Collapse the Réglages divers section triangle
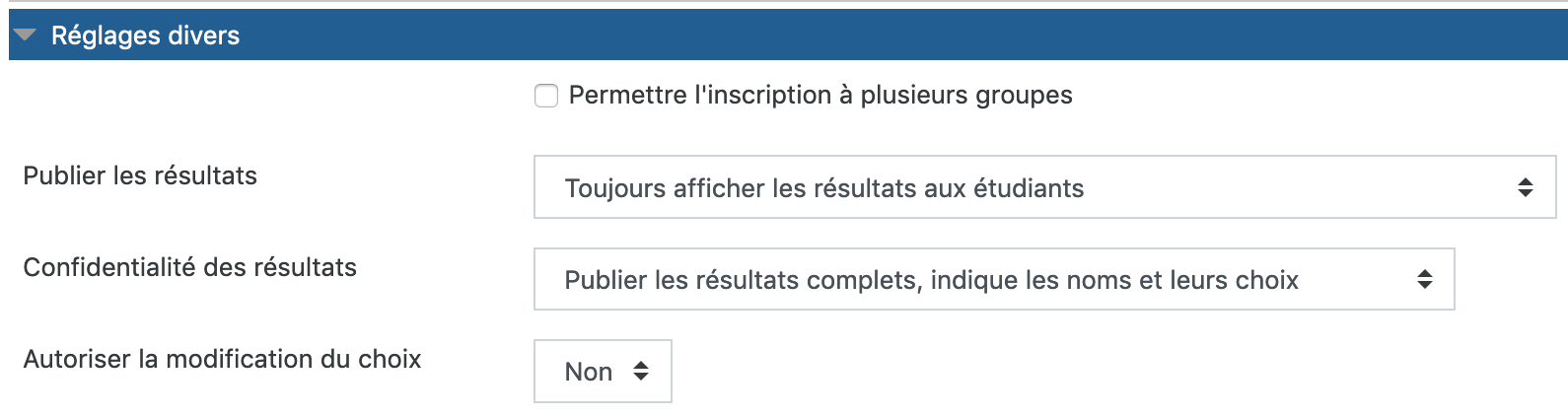 tap(26, 35)
